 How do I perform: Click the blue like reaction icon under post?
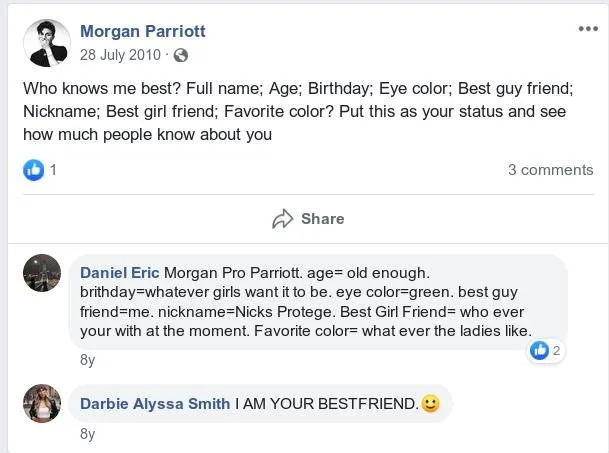coord(34,170)
